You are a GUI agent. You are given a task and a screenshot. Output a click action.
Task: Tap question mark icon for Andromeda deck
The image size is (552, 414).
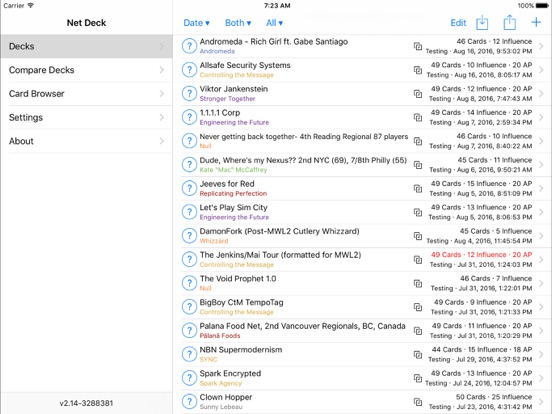pos(189,46)
